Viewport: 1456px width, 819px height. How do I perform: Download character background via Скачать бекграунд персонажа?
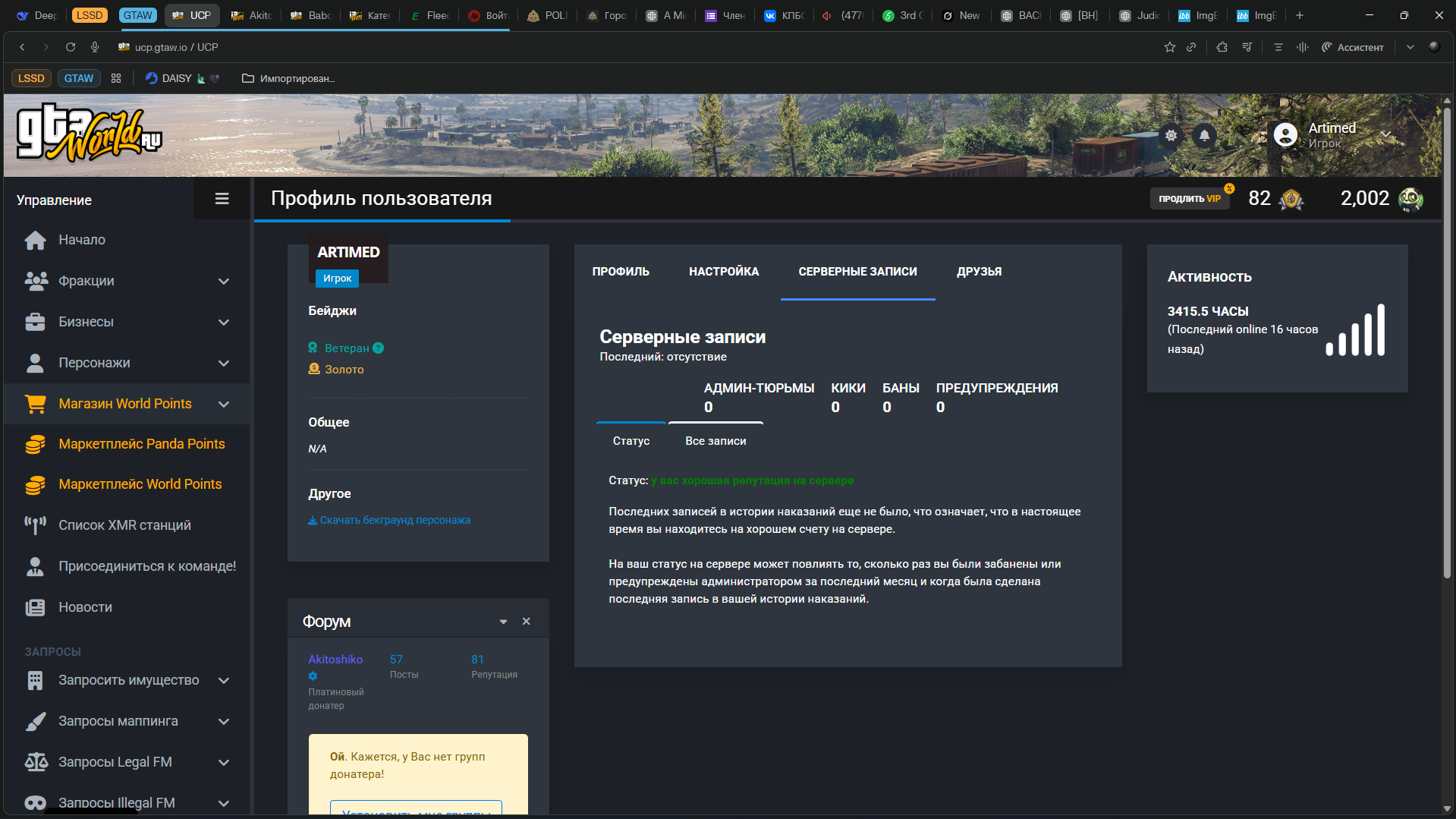click(389, 520)
